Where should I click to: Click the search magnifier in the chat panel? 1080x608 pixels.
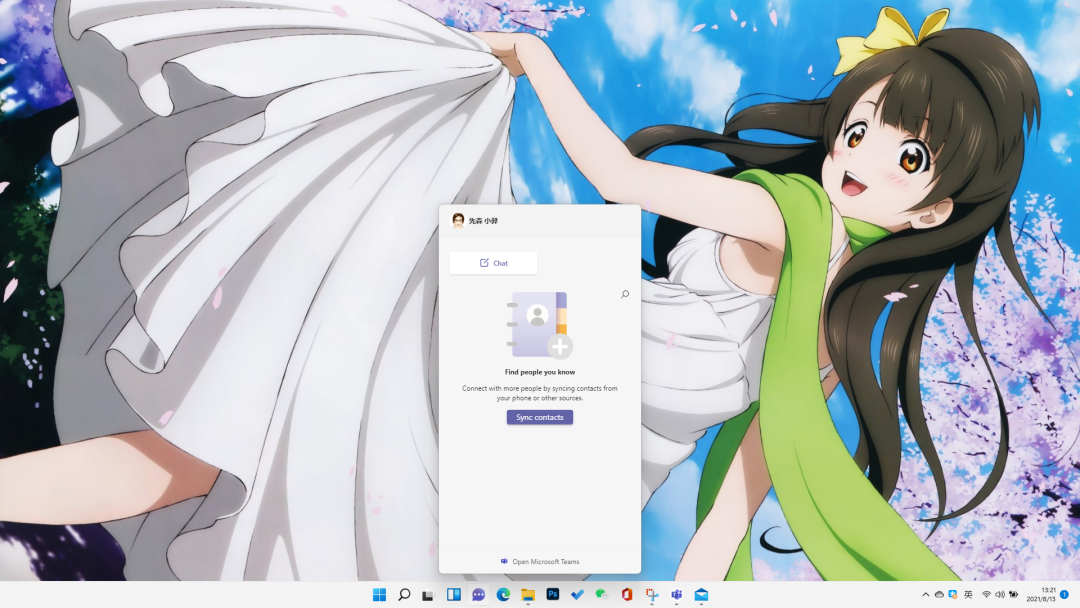625,295
